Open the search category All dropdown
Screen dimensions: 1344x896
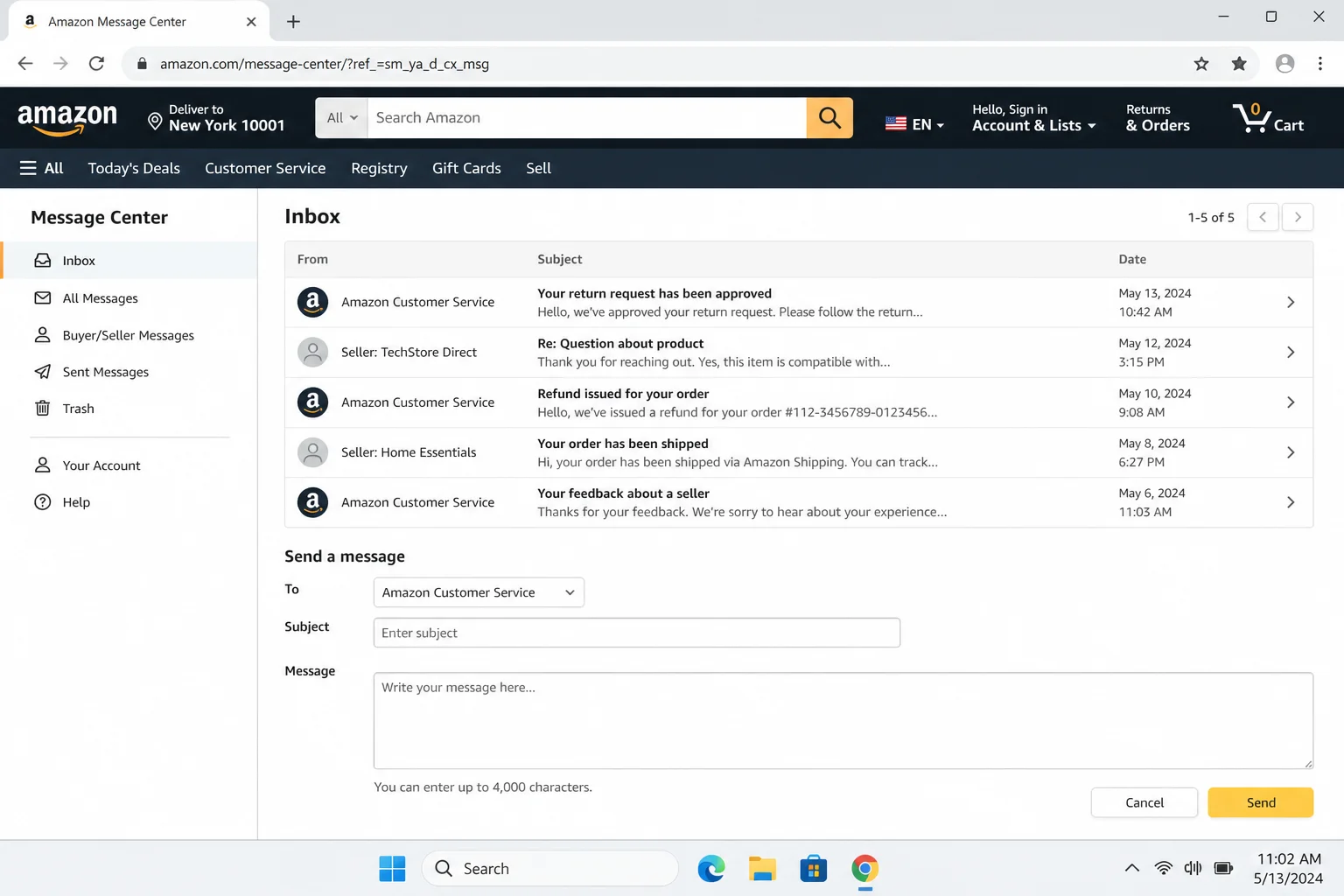(x=342, y=117)
